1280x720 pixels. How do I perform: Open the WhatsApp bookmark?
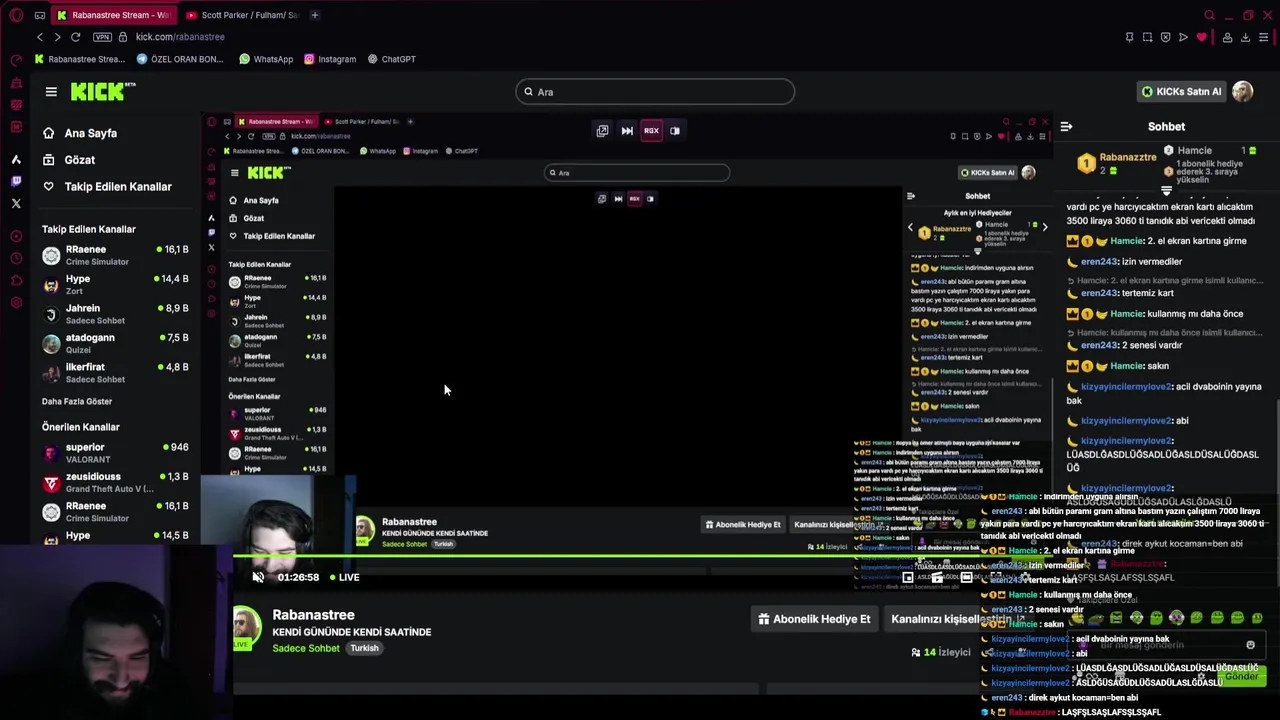(x=266, y=59)
